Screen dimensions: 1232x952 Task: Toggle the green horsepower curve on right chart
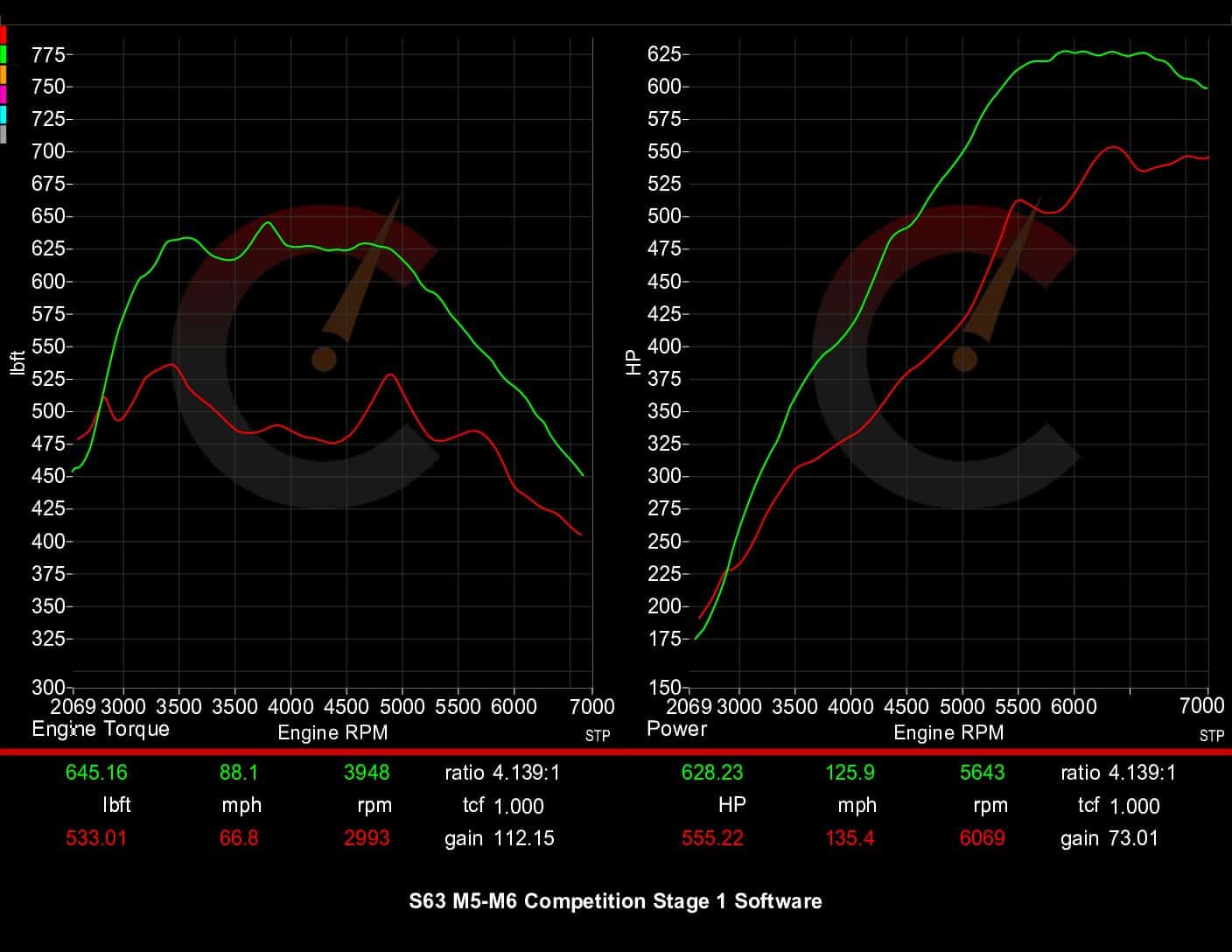1076,54
